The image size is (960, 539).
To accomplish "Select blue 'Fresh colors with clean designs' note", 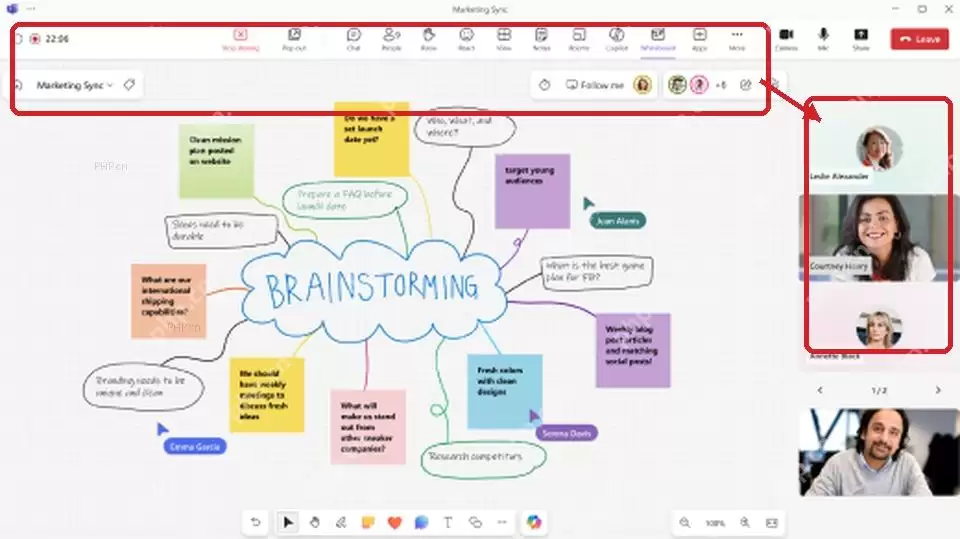I will click(504, 391).
